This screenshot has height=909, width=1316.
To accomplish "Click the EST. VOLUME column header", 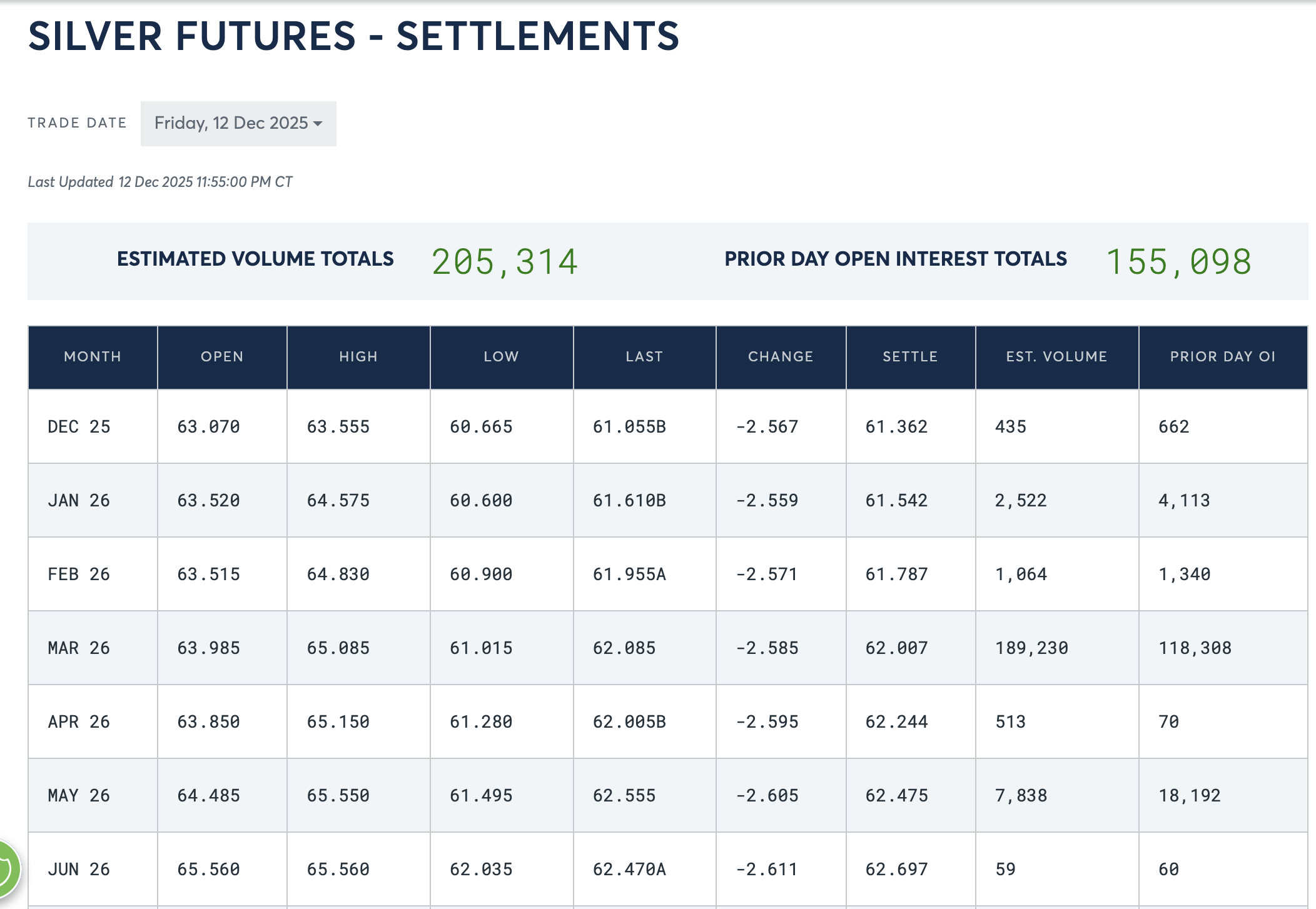I will [x=1056, y=357].
